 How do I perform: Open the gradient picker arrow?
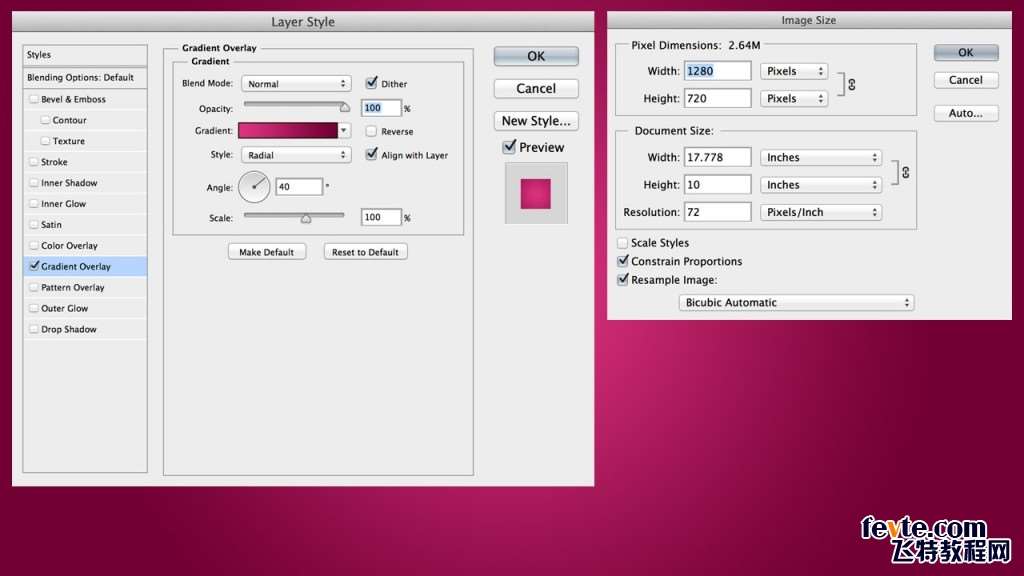point(345,131)
